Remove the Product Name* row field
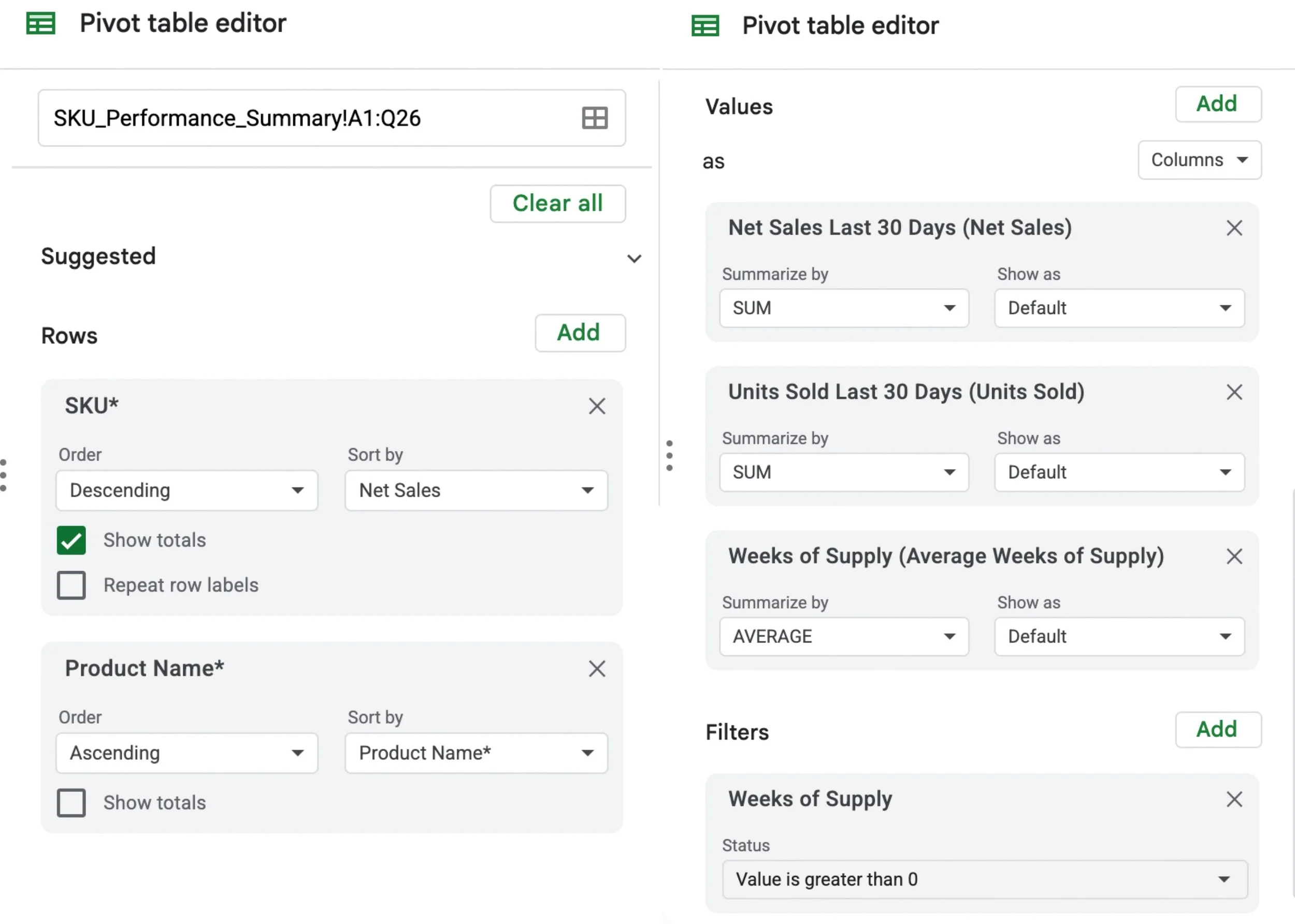This screenshot has height=924, width=1295. click(597, 669)
